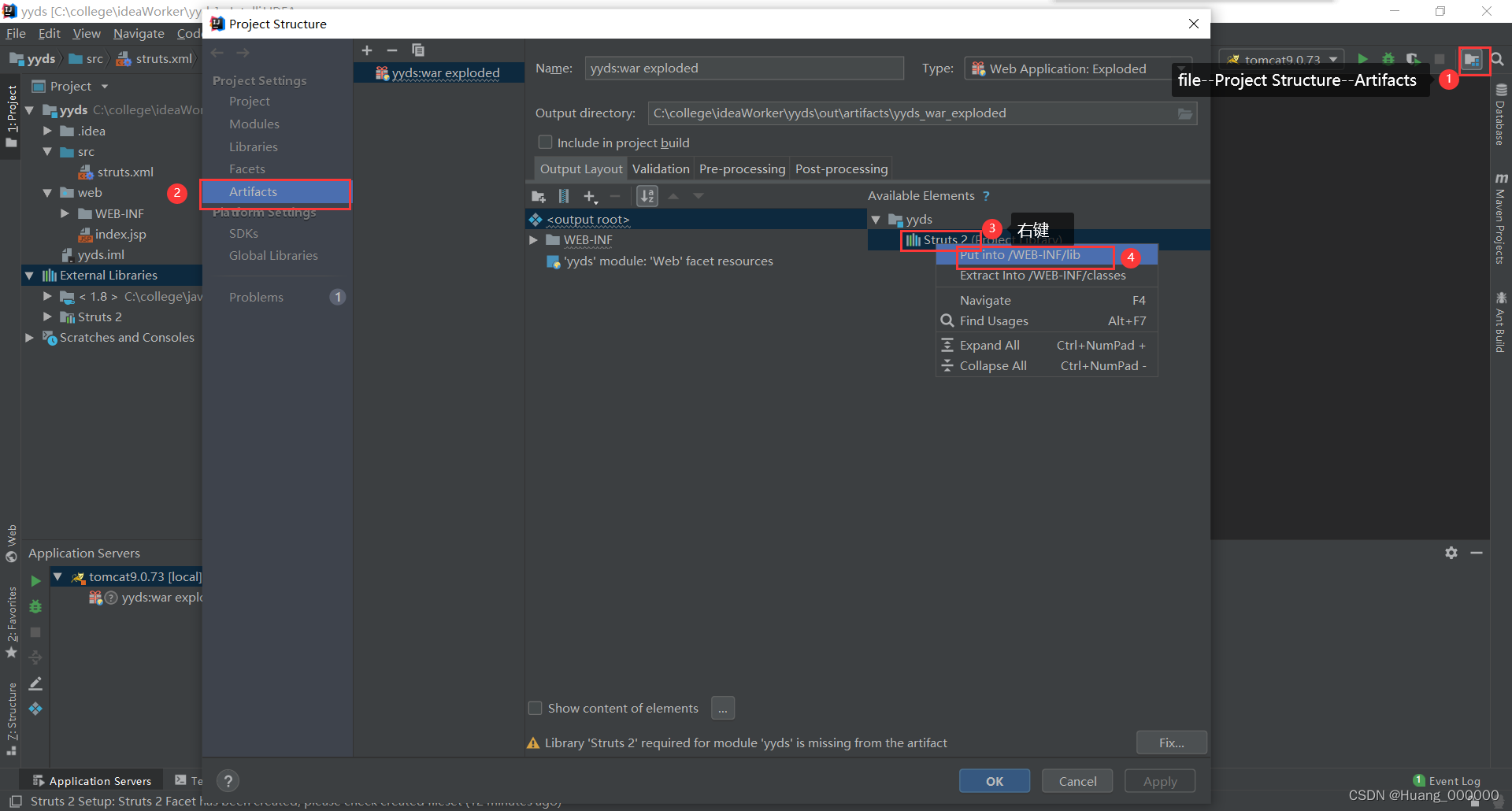1512x811 pixels.
Task: Select Put into /WEB-INF/lib menu item
Action: point(1047,255)
